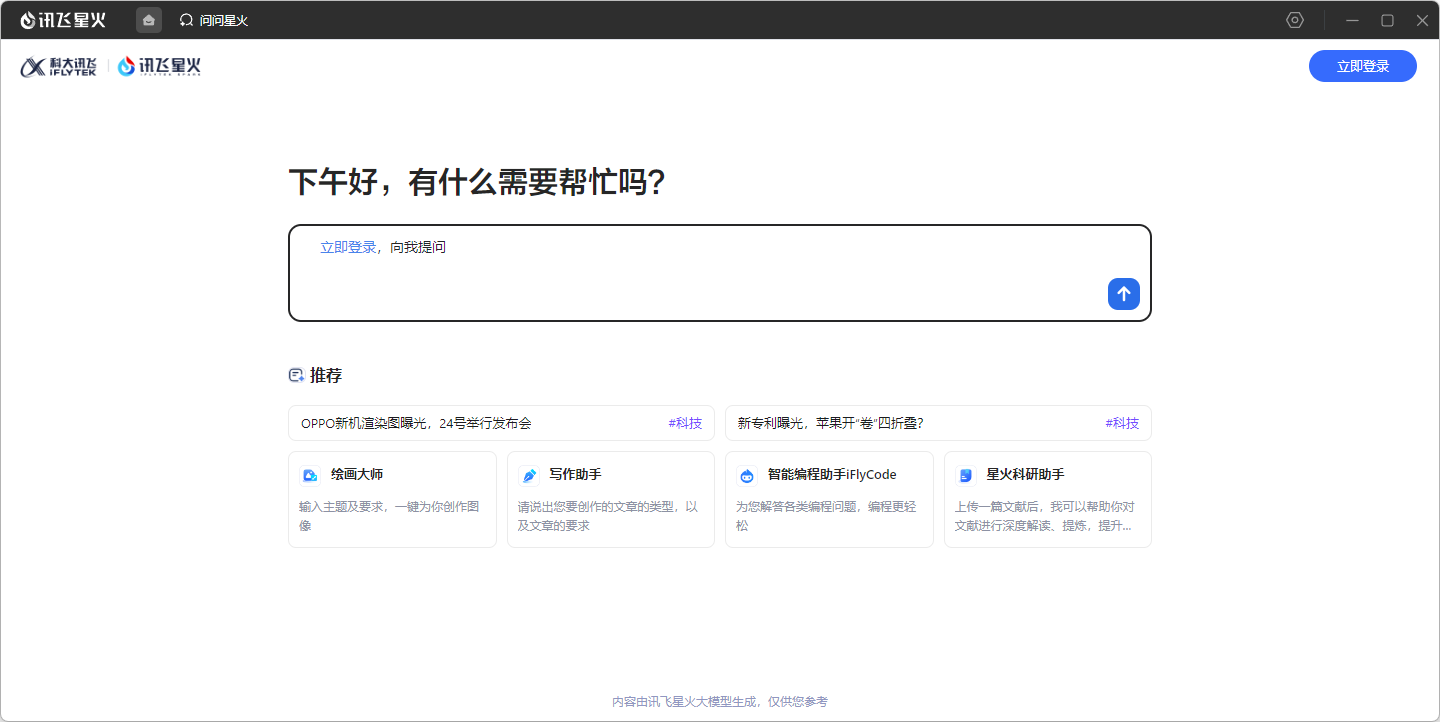
Task: Click the 推荐 section icon
Action: point(296,376)
